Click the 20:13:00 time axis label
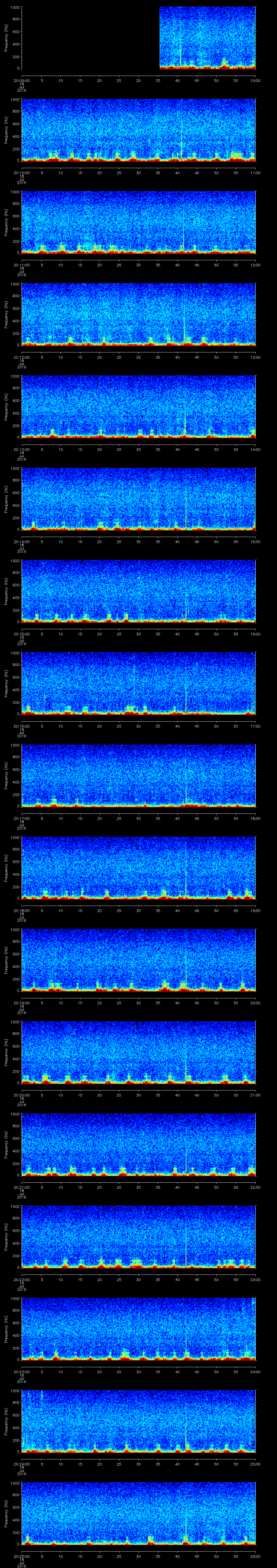This screenshot has width=277, height=1568. click(x=21, y=449)
